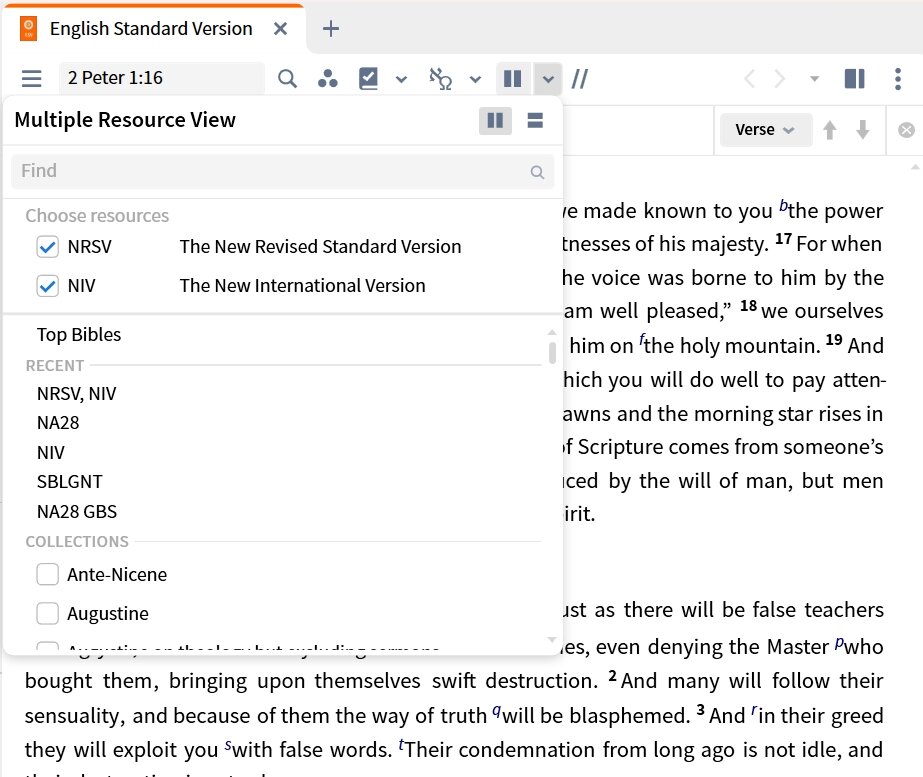923x777 pixels.
Task: Go forward with right arrow
Action: pyautogui.click(x=779, y=78)
